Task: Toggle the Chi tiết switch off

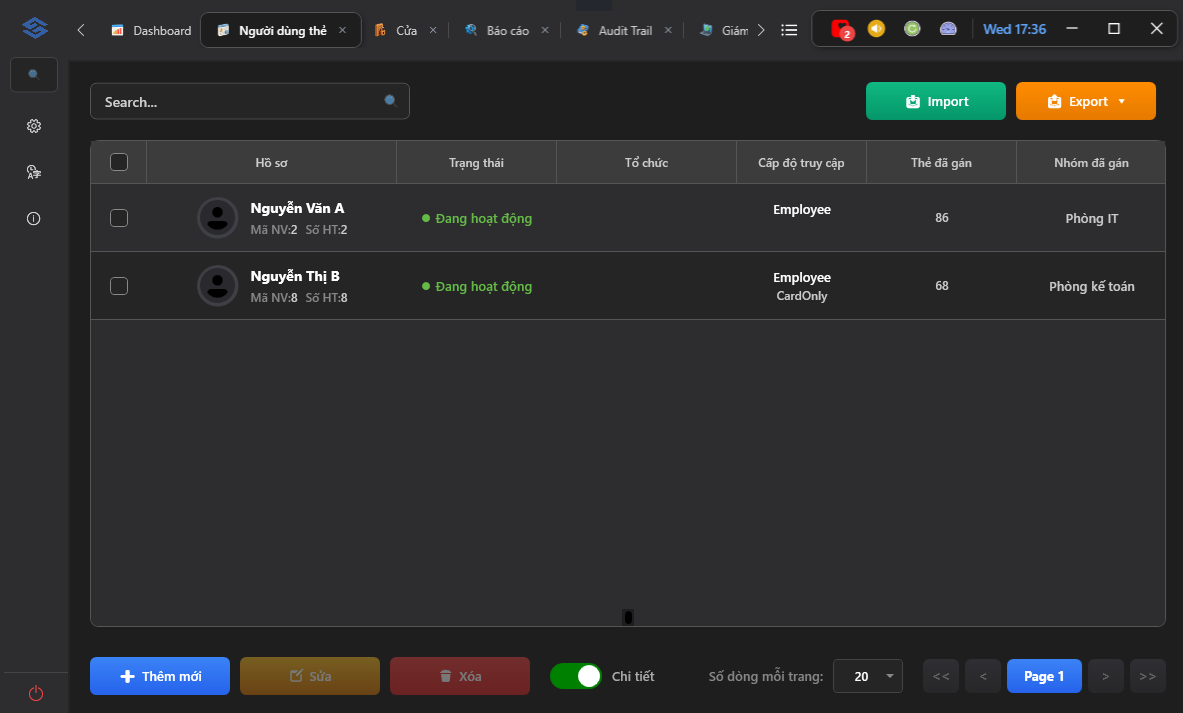Action: tap(576, 676)
